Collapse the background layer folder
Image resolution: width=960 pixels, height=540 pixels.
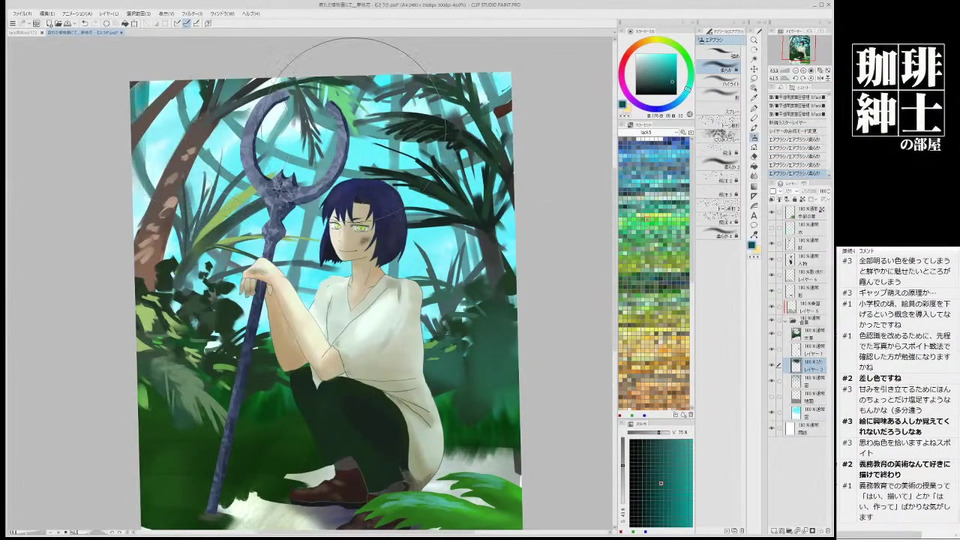click(786, 320)
